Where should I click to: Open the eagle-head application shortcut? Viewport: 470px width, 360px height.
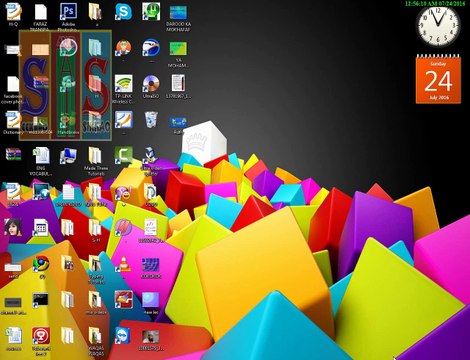[x=151, y=48]
